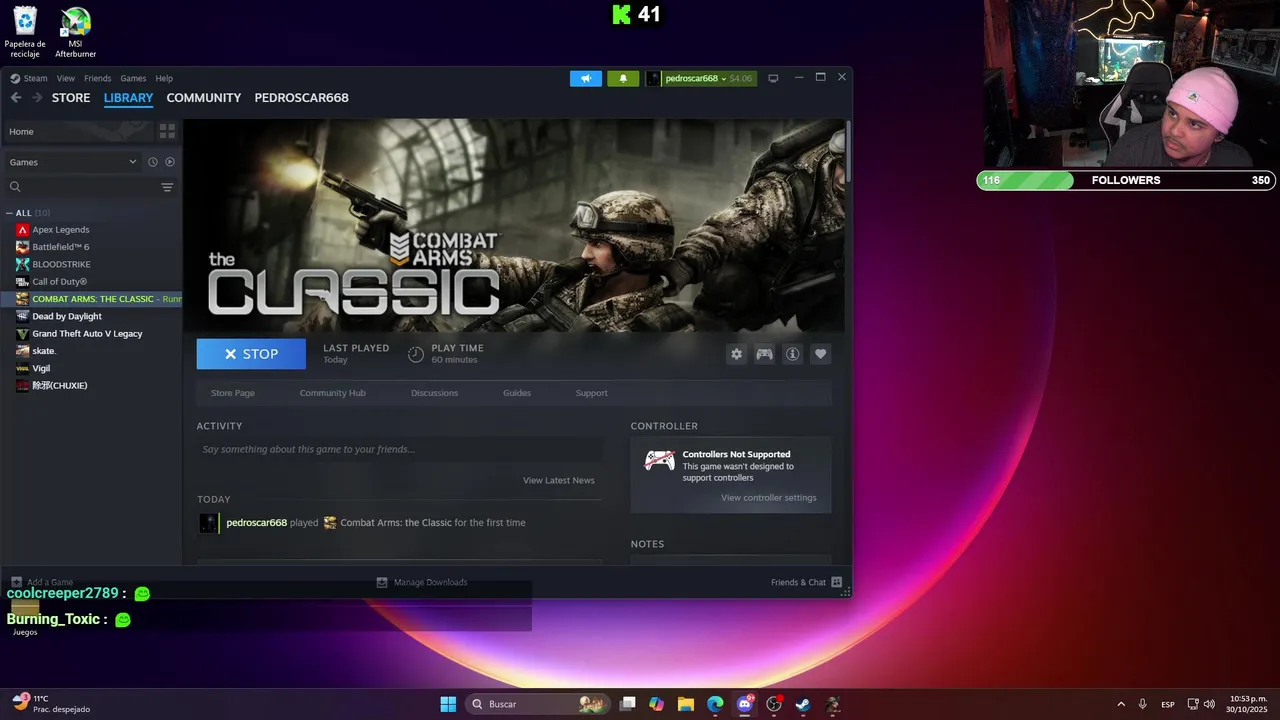Click the STOP game button
The width and height of the screenshot is (1280, 720).
coord(251,354)
